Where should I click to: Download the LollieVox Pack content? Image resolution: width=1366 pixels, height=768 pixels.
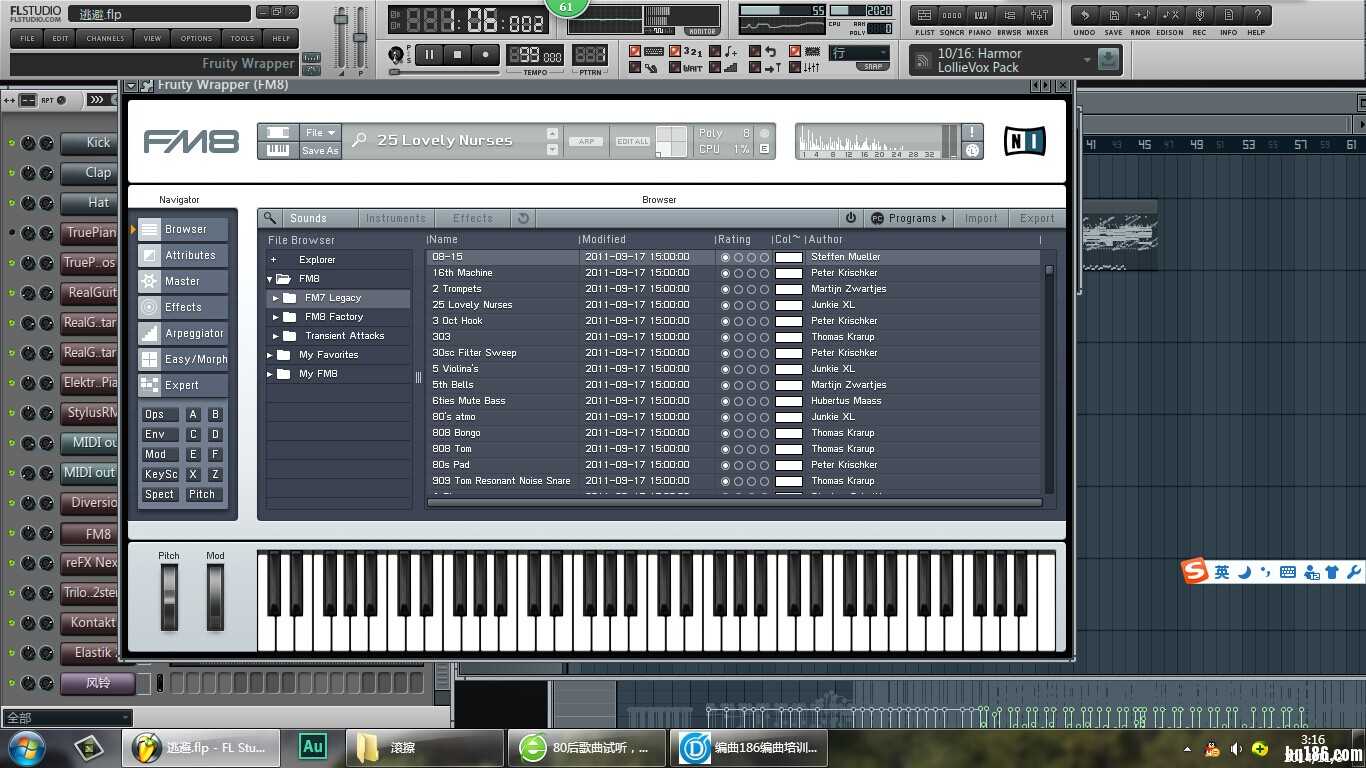tap(1107, 60)
